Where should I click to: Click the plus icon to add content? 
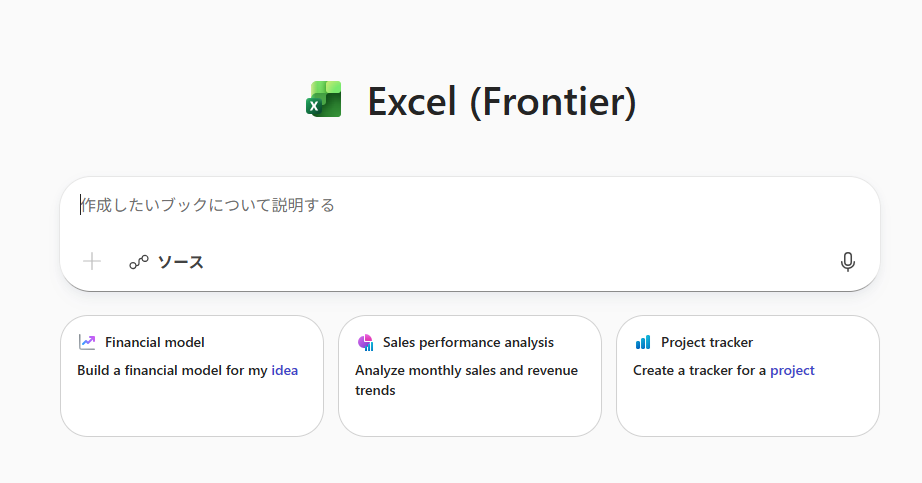click(92, 262)
